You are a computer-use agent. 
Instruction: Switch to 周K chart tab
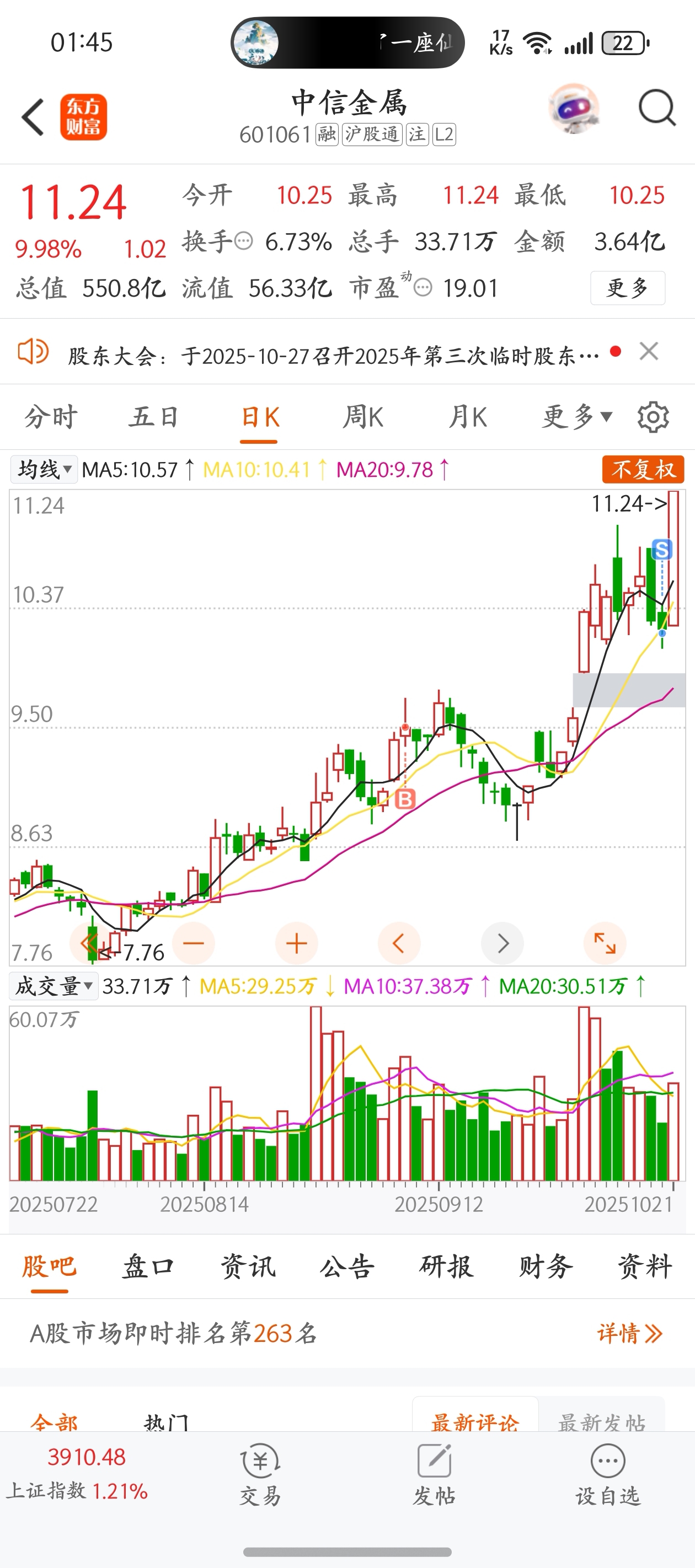[x=363, y=417]
